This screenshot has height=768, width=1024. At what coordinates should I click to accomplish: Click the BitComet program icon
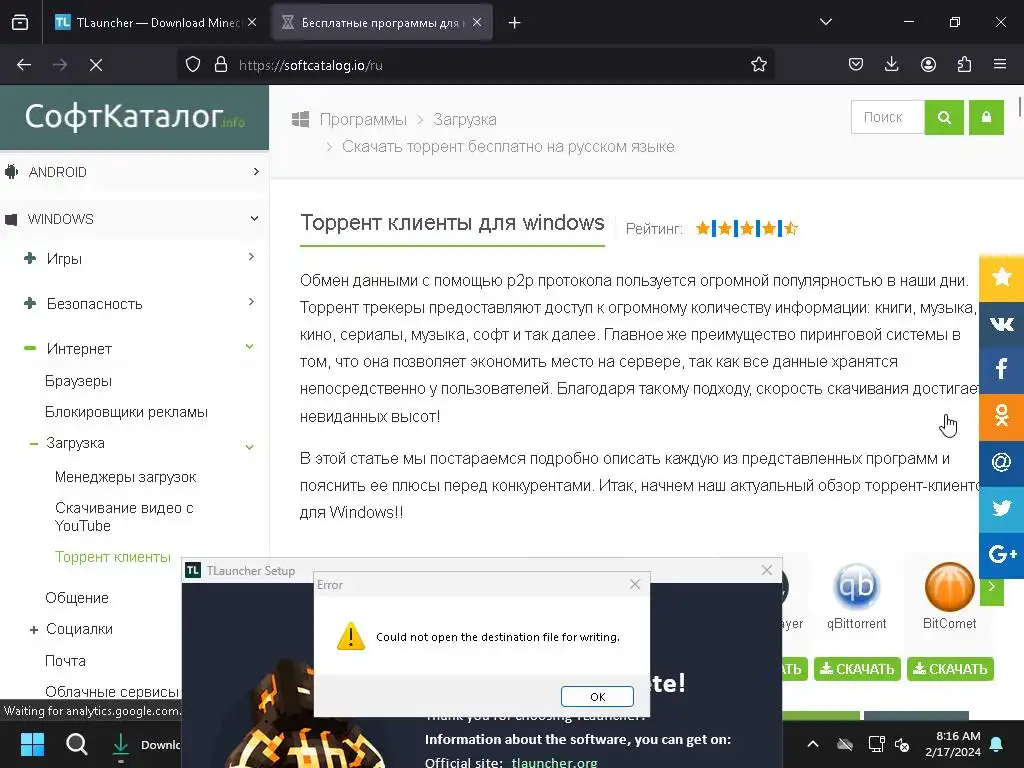point(949,586)
